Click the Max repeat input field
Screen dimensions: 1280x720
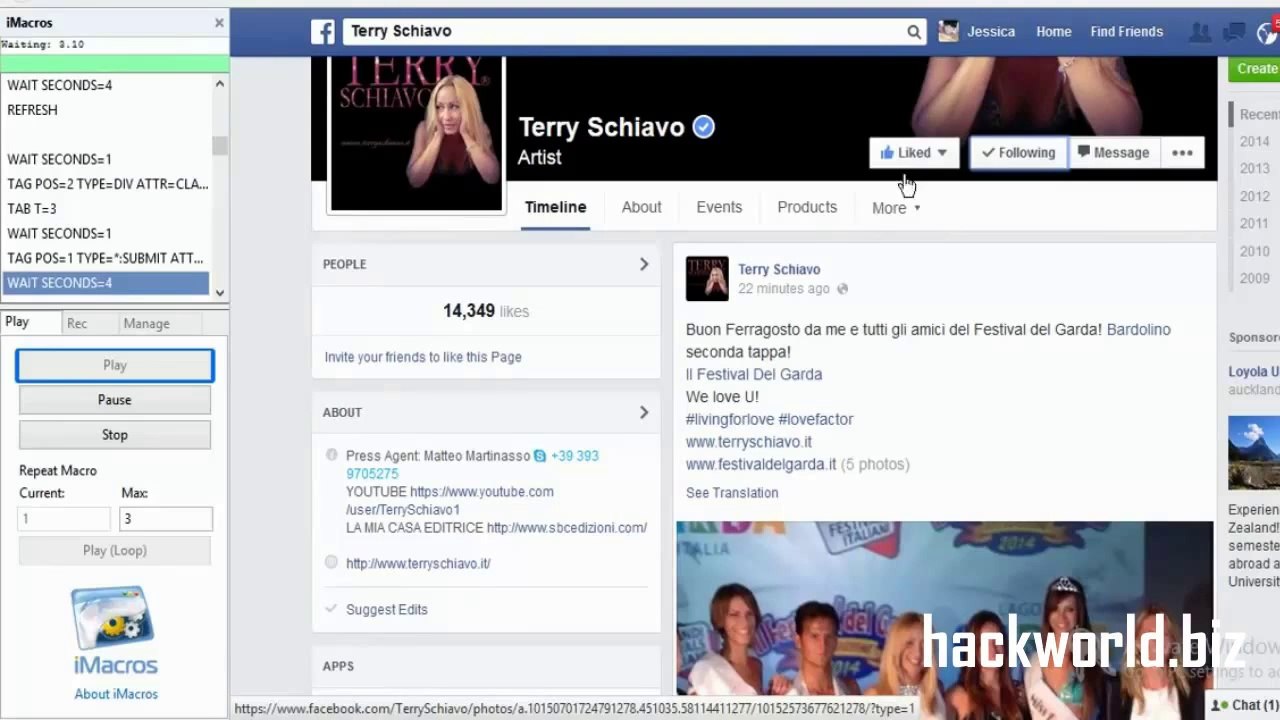pyautogui.click(x=166, y=519)
